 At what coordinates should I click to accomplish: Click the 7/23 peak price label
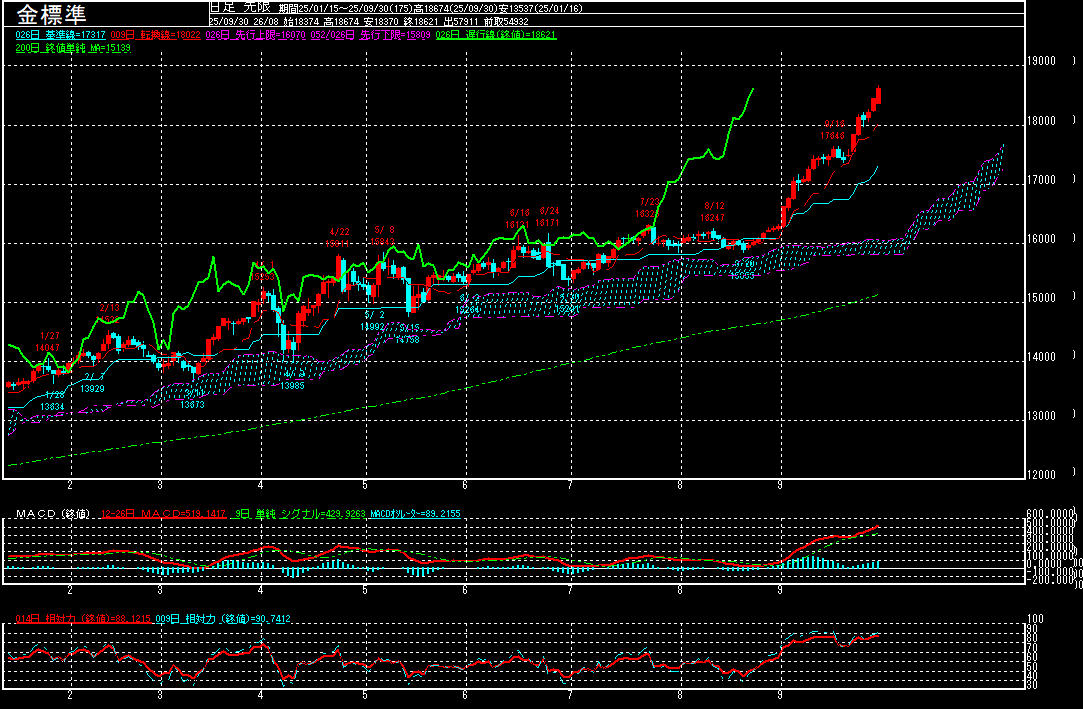[x=649, y=213]
